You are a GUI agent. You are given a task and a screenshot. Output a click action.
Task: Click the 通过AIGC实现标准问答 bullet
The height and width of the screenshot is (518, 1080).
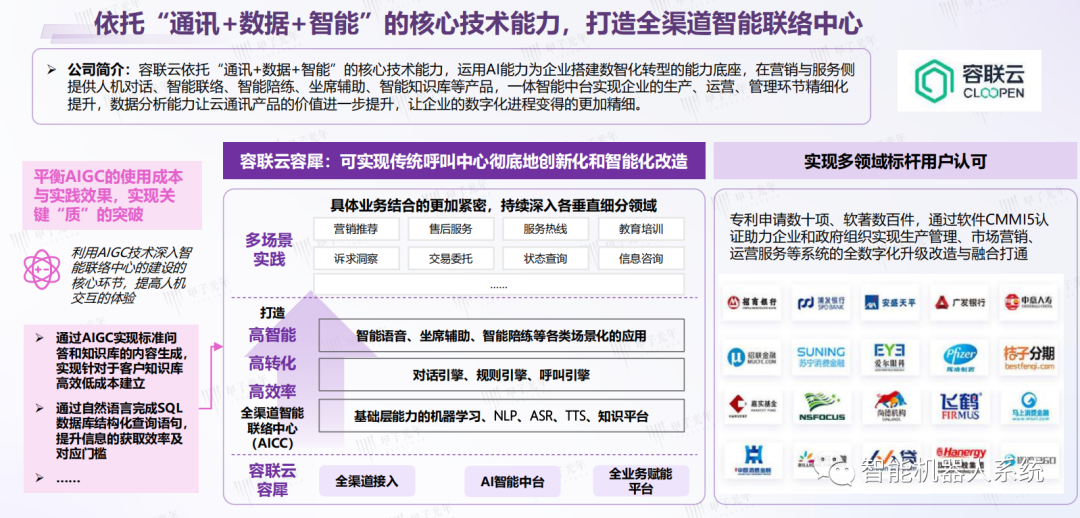click(x=121, y=360)
